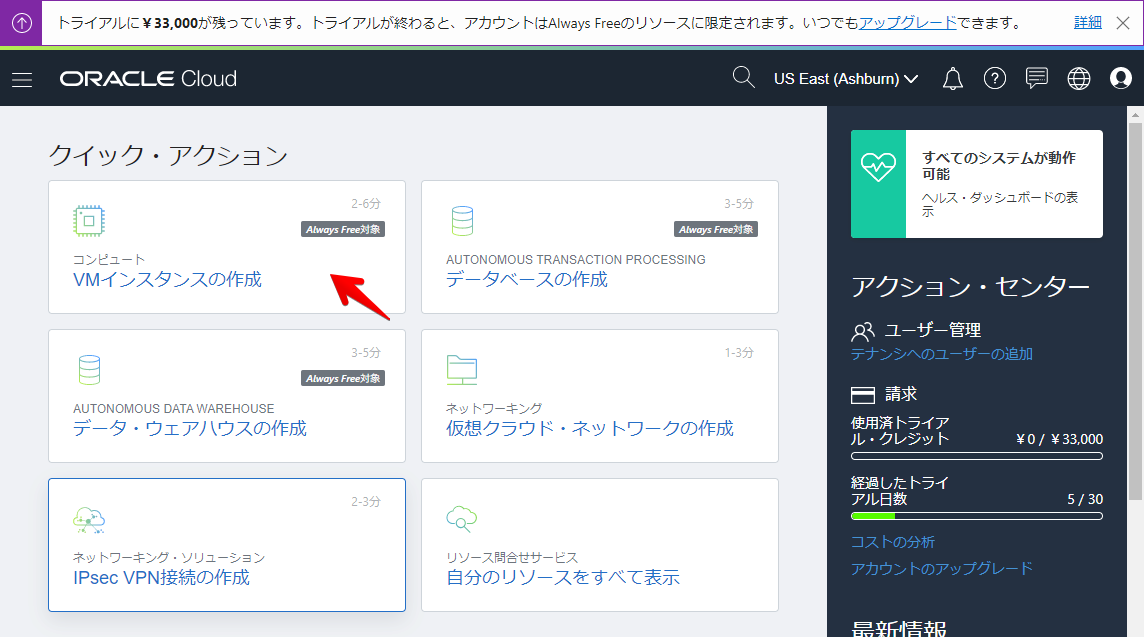Open the help question mark icon
This screenshot has height=637, width=1144.
[994, 79]
